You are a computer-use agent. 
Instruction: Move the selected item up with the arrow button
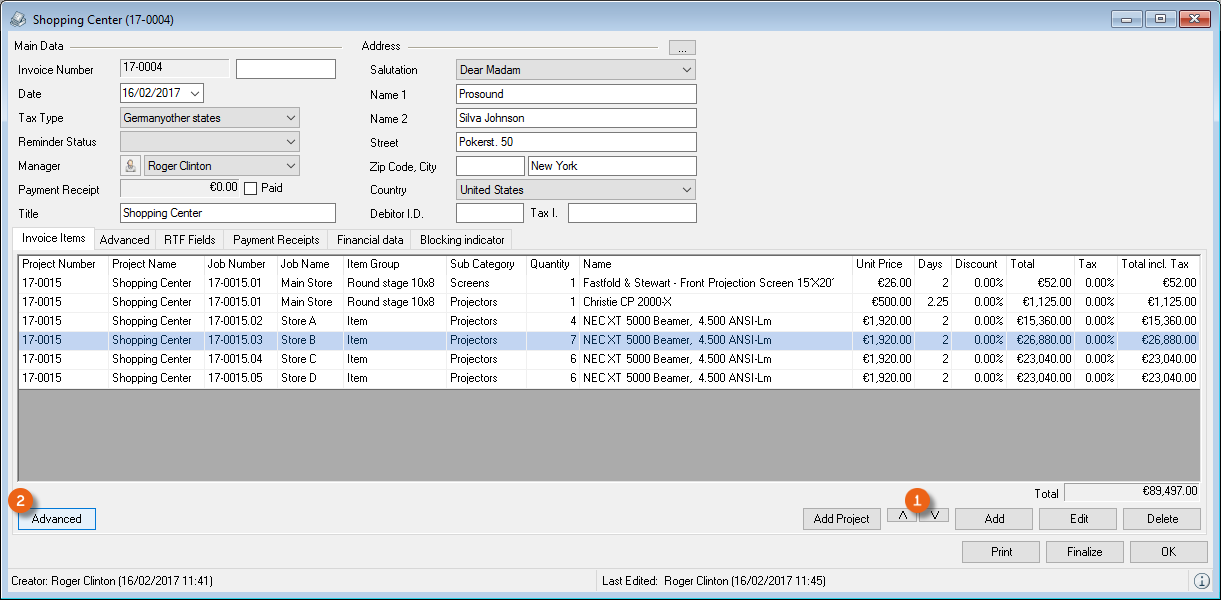tap(901, 518)
